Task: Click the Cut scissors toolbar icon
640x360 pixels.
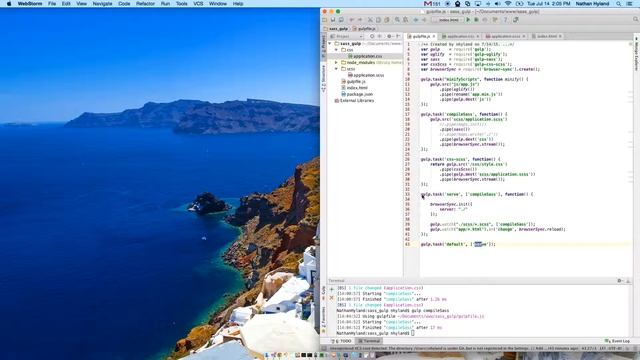Action: pyautogui.click(x=370, y=20)
